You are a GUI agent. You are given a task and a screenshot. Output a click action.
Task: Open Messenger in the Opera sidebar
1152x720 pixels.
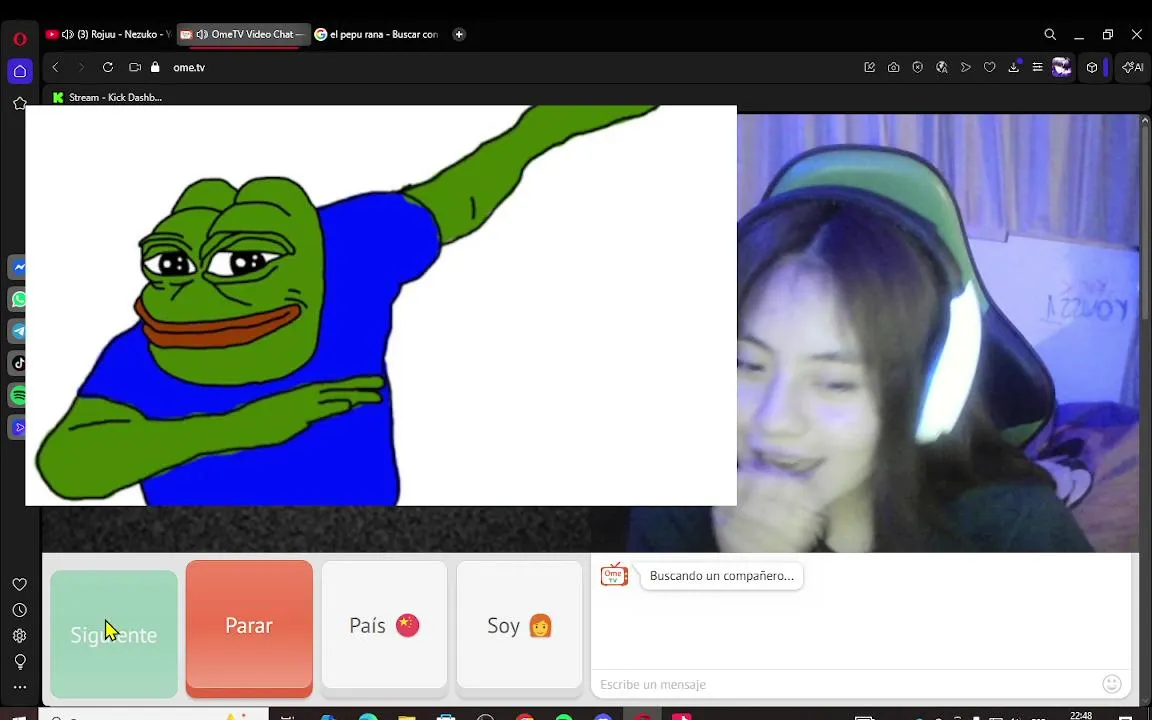click(x=19, y=267)
